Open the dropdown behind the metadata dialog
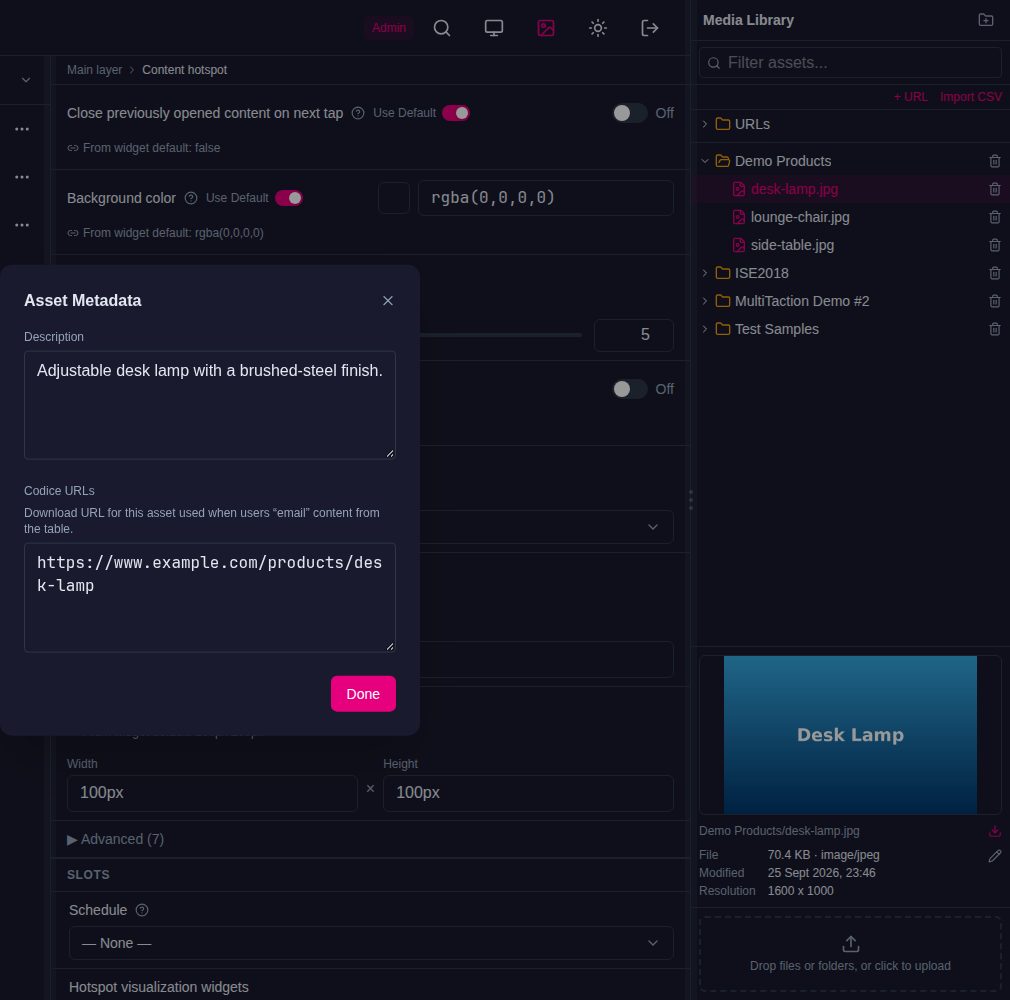Viewport: 1010px width, 1000px height. click(x=546, y=527)
